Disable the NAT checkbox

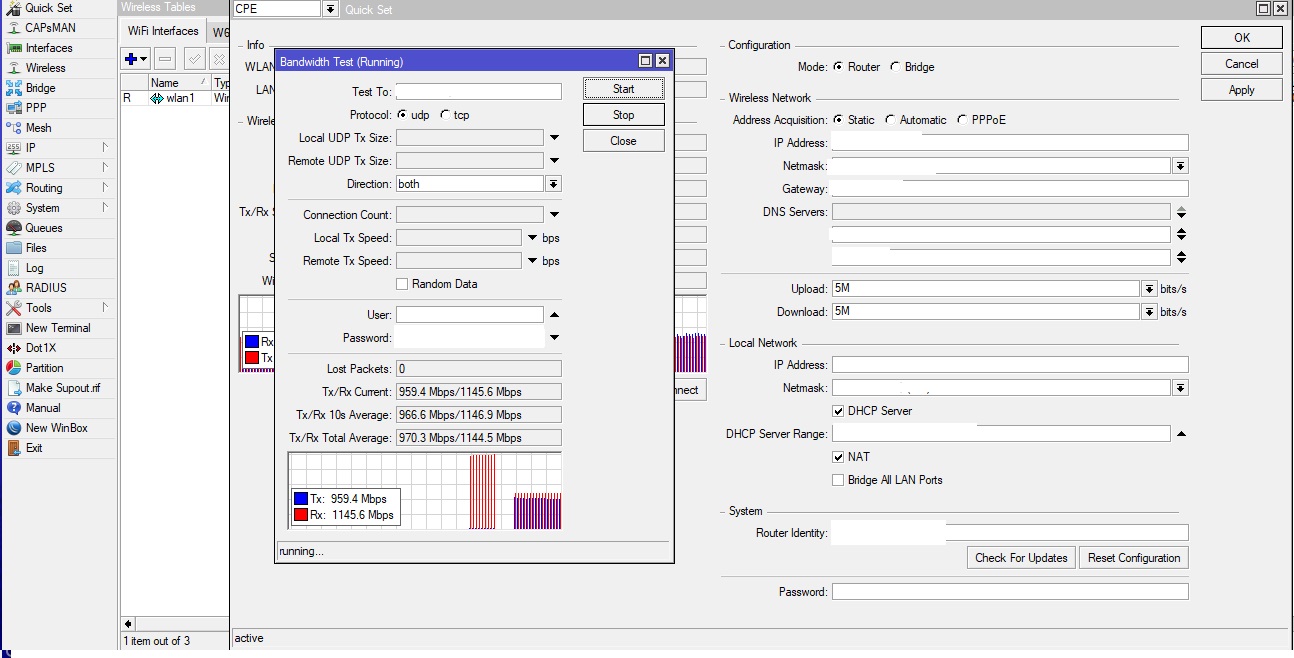point(838,457)
